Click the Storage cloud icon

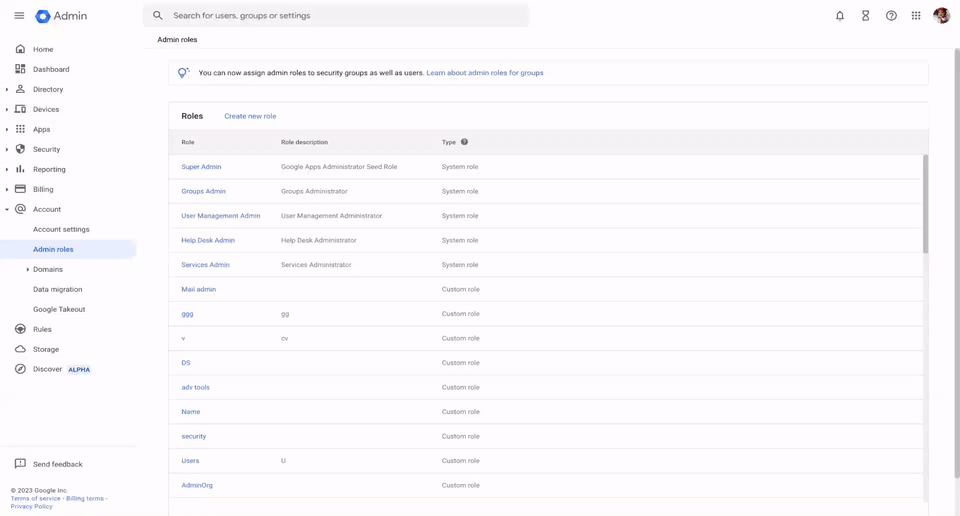(x=20, y=349)
